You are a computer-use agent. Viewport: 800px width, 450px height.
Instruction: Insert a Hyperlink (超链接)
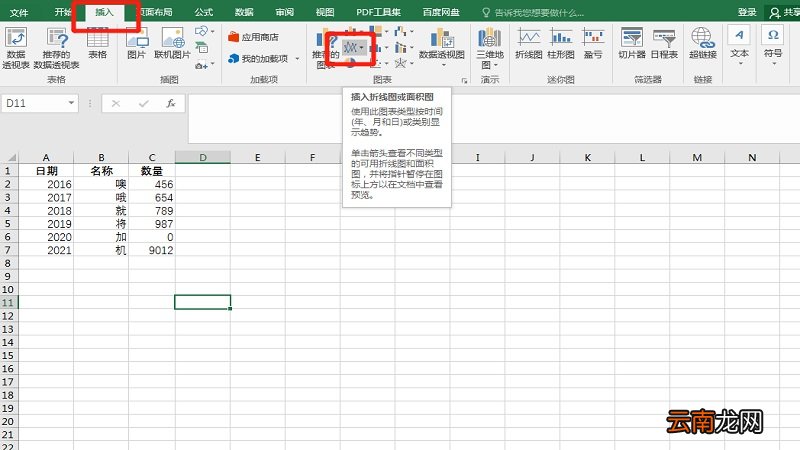point(703,43)
